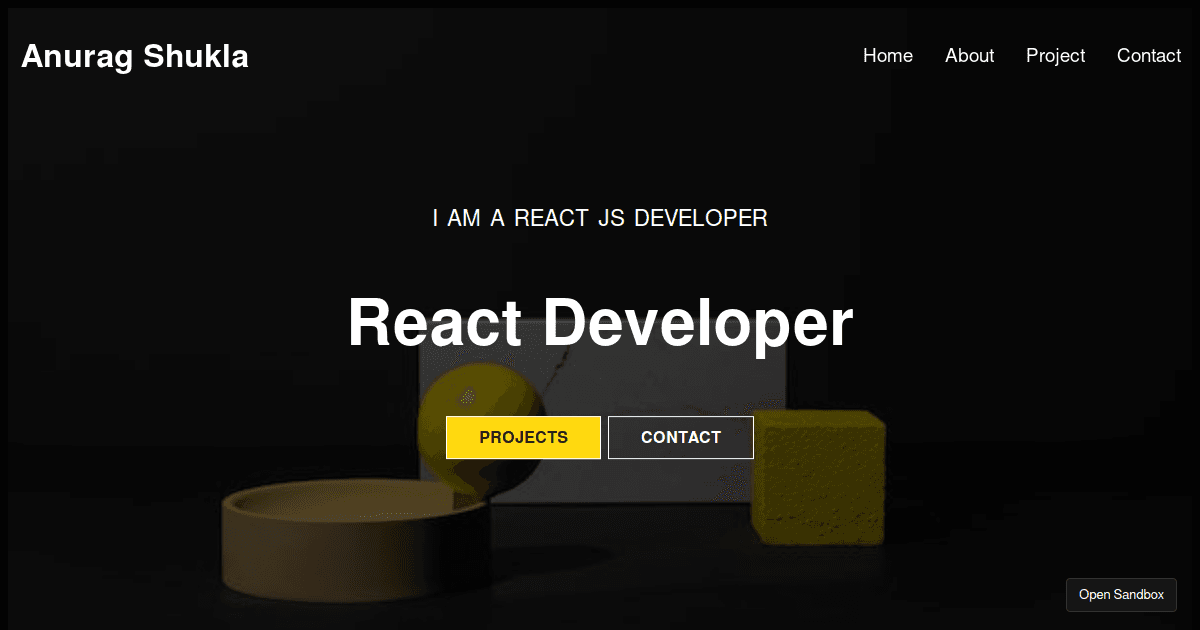Open the Home nav link
1200x630 pixels.
pyautogui.click(x=888, y=56)
